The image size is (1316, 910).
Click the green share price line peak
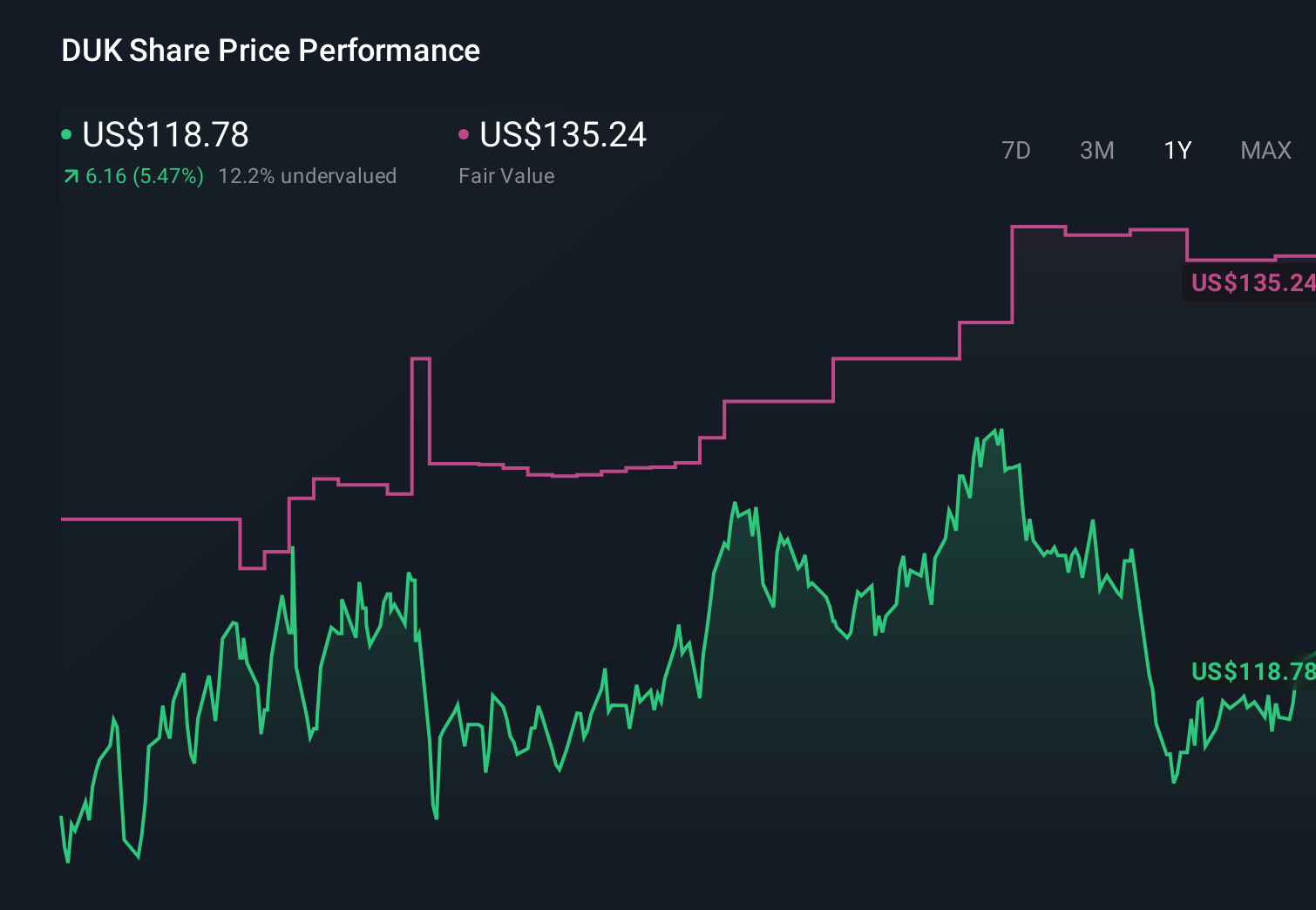(x=996, y=430)
